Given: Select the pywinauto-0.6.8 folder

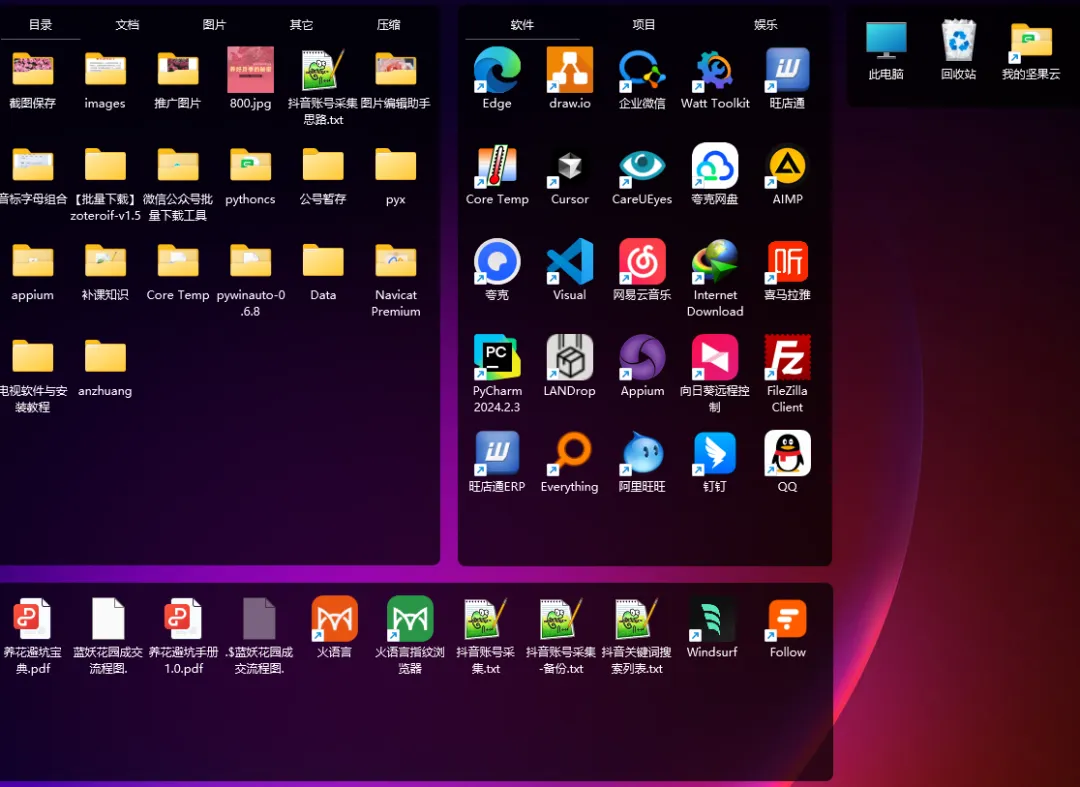Looking at the screenshot, I should click(x=250, y=261).
